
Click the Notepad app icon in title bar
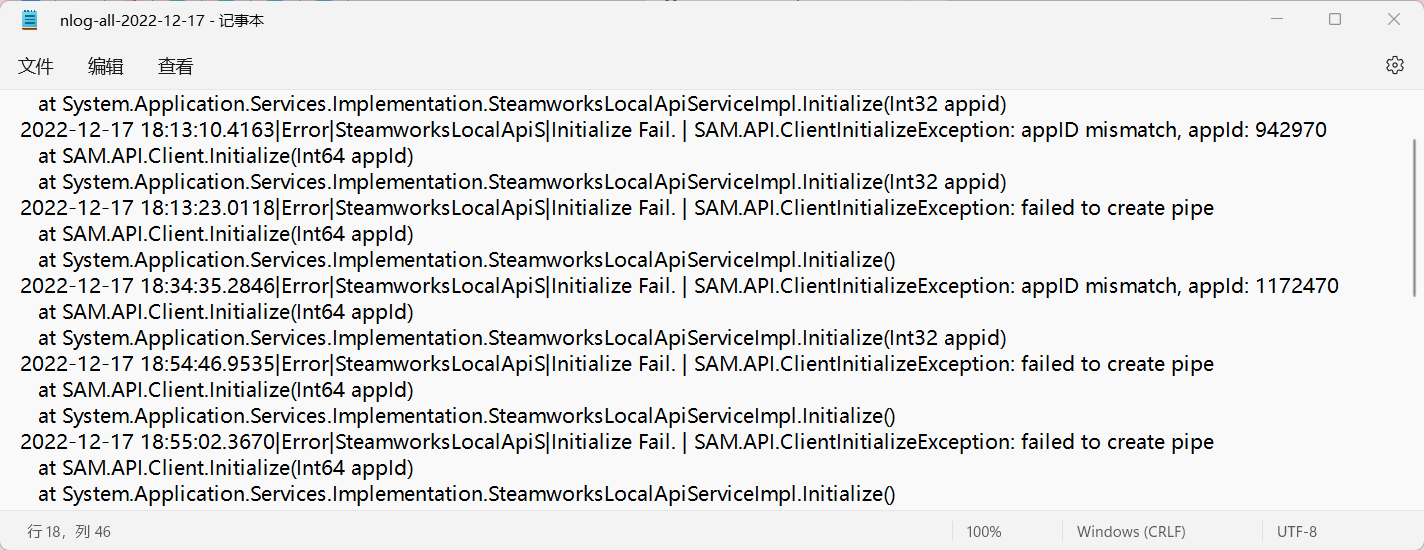(x=30, y=19)
